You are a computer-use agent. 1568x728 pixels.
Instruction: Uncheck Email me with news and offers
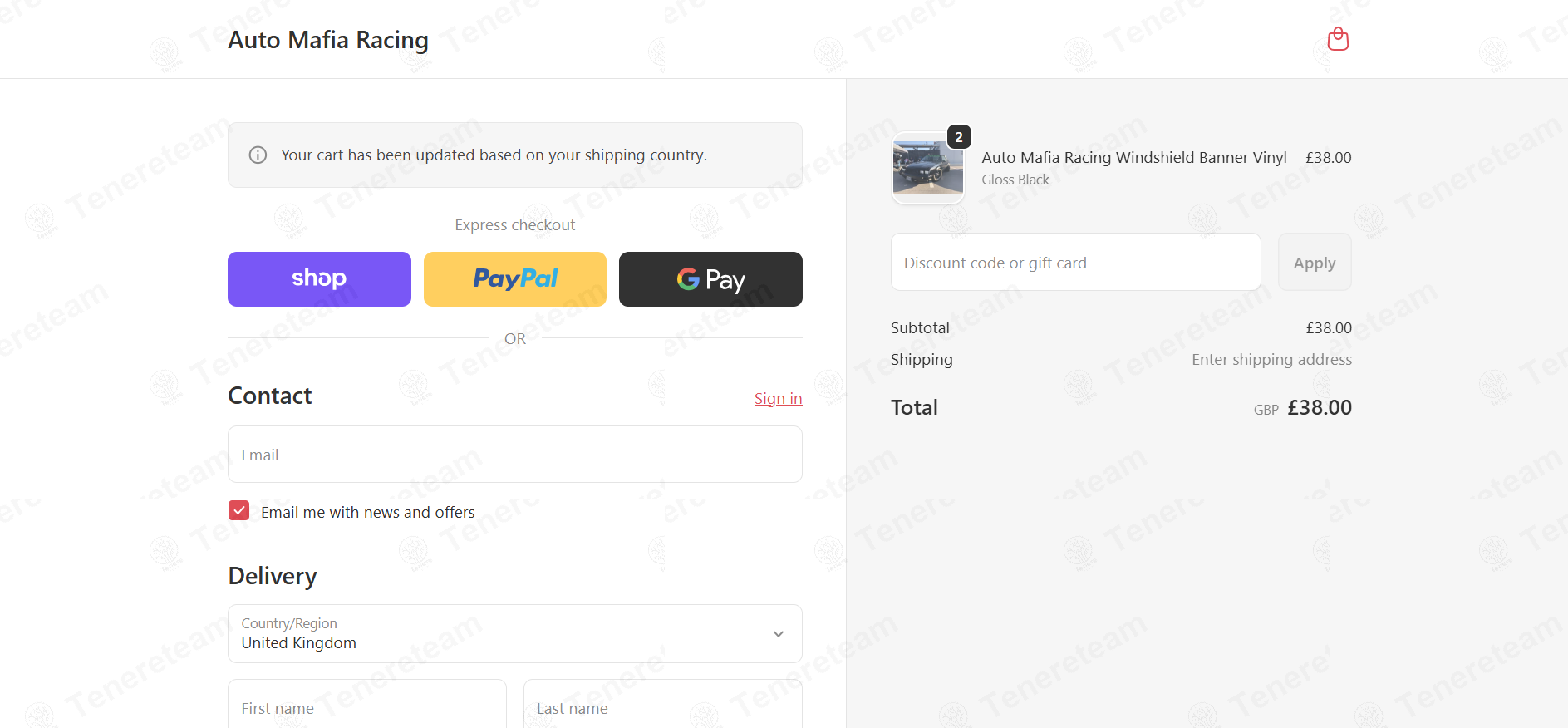coord(239,510)
